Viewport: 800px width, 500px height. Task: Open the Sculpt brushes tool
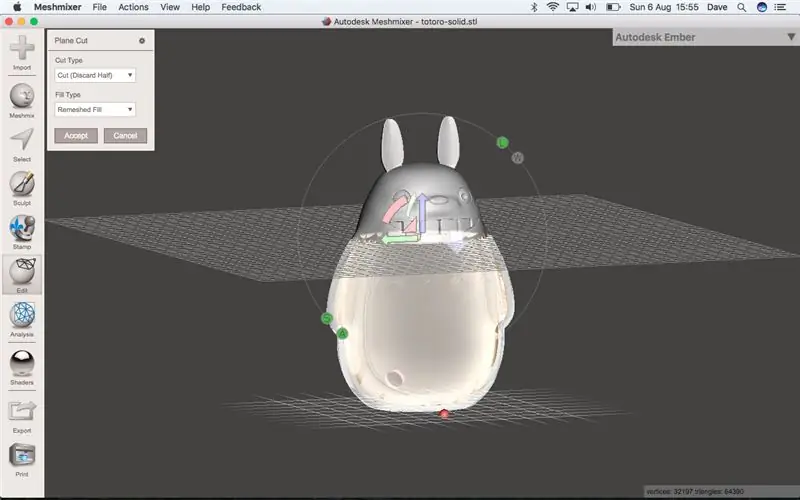pyautogui.click(x=22, y=188)
